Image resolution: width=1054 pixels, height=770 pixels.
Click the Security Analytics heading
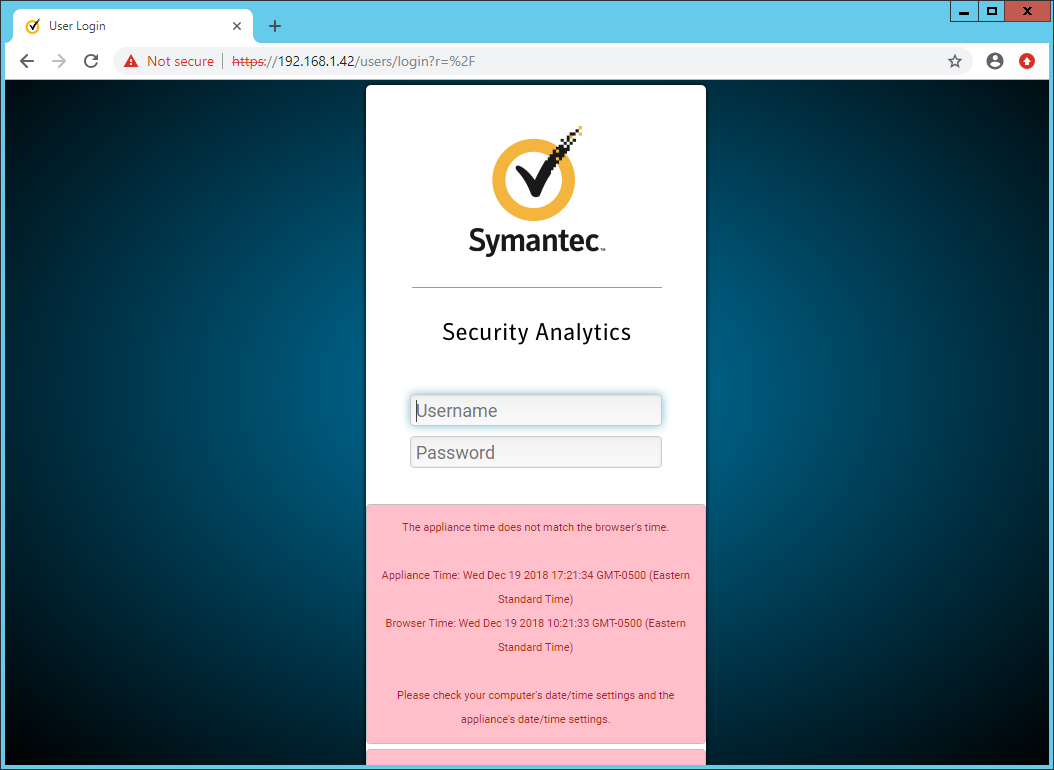536,332
